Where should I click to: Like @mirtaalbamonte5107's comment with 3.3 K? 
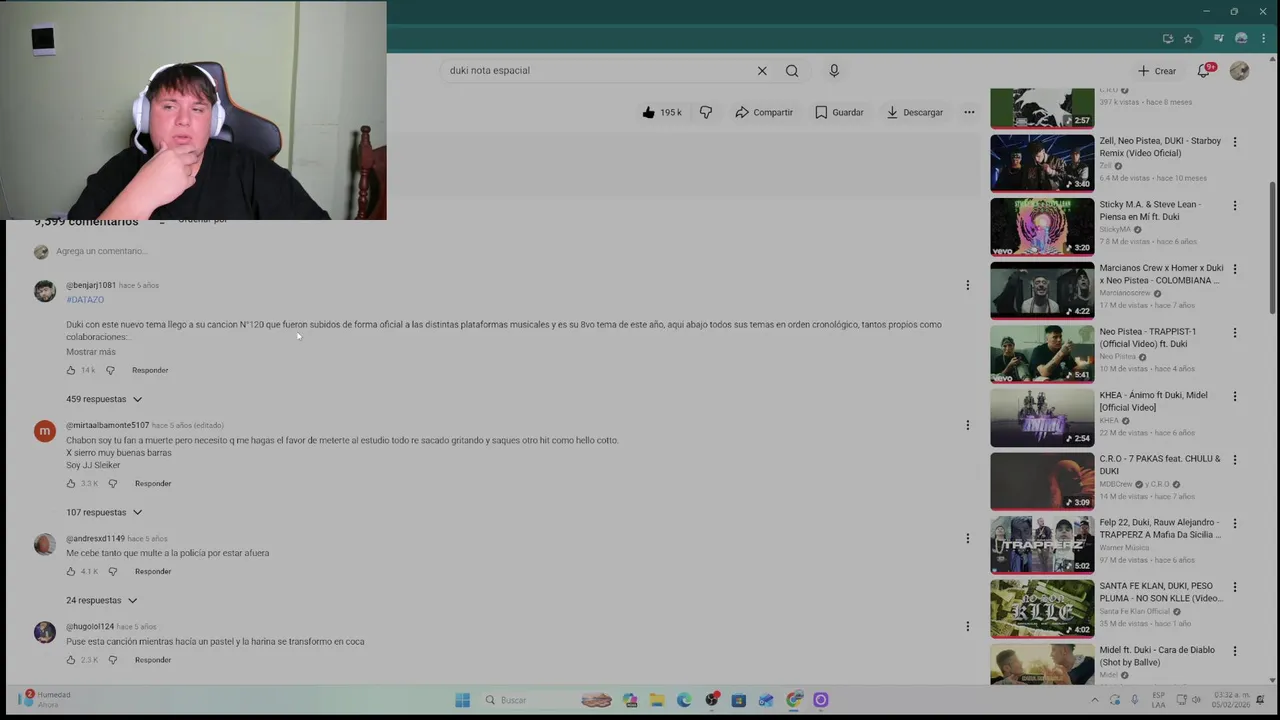point(71,483)
